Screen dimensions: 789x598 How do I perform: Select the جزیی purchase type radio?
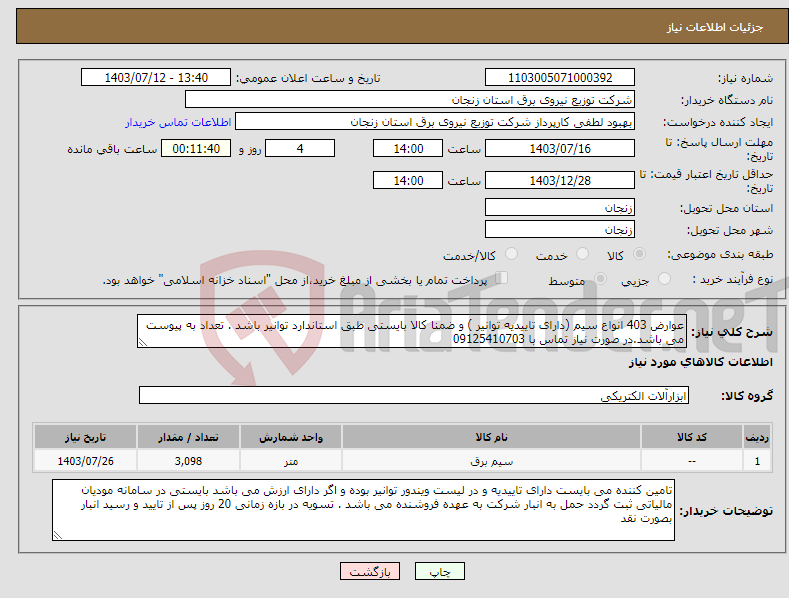pyautogui.click(x=664, y=278)
